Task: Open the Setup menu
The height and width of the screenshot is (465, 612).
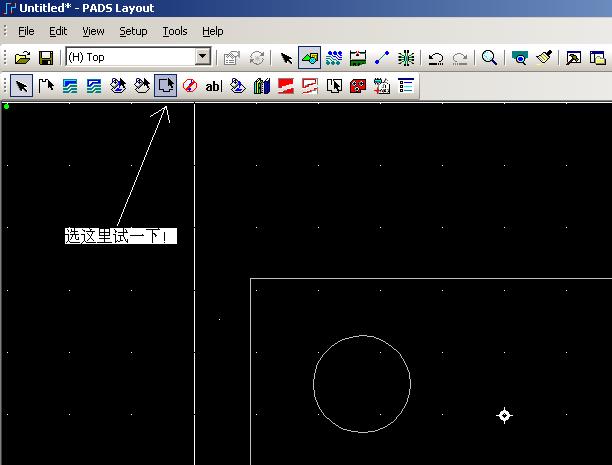Action: 133,31
